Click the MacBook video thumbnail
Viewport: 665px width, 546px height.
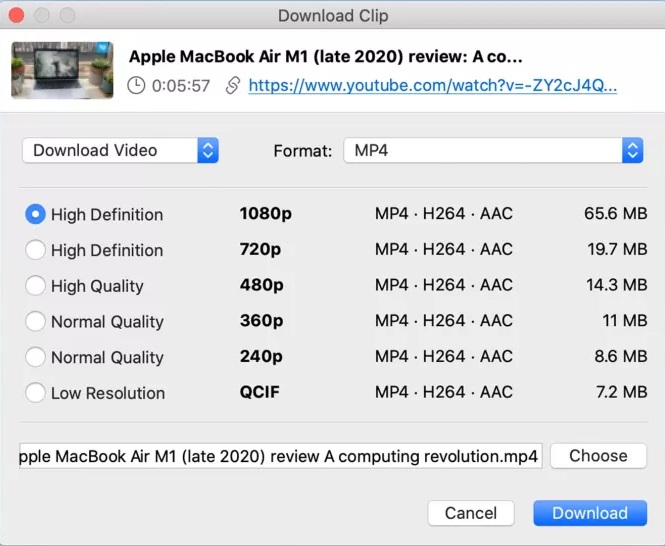tap(62, 70)
